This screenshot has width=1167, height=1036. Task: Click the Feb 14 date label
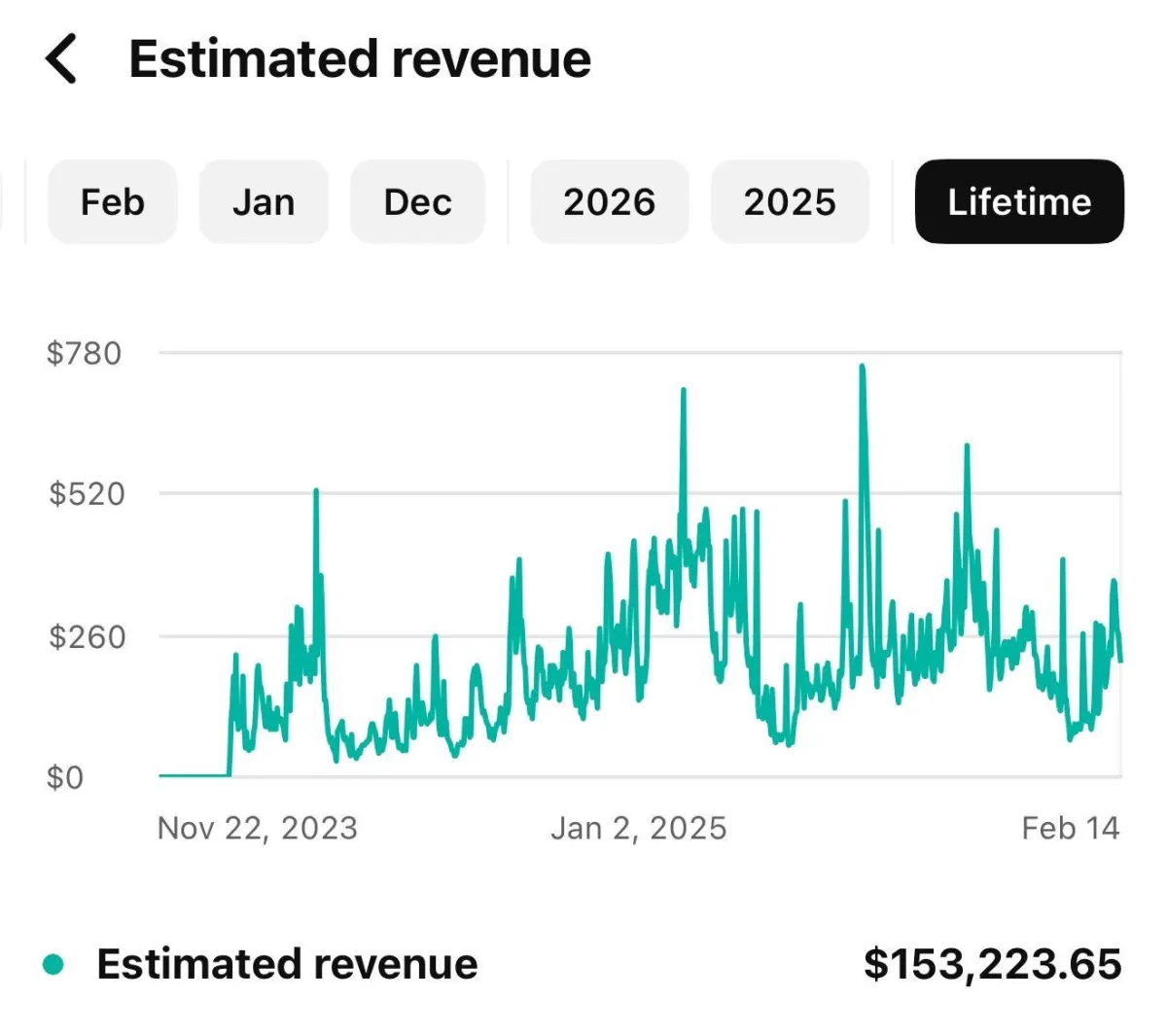(x=1071, y=828)
